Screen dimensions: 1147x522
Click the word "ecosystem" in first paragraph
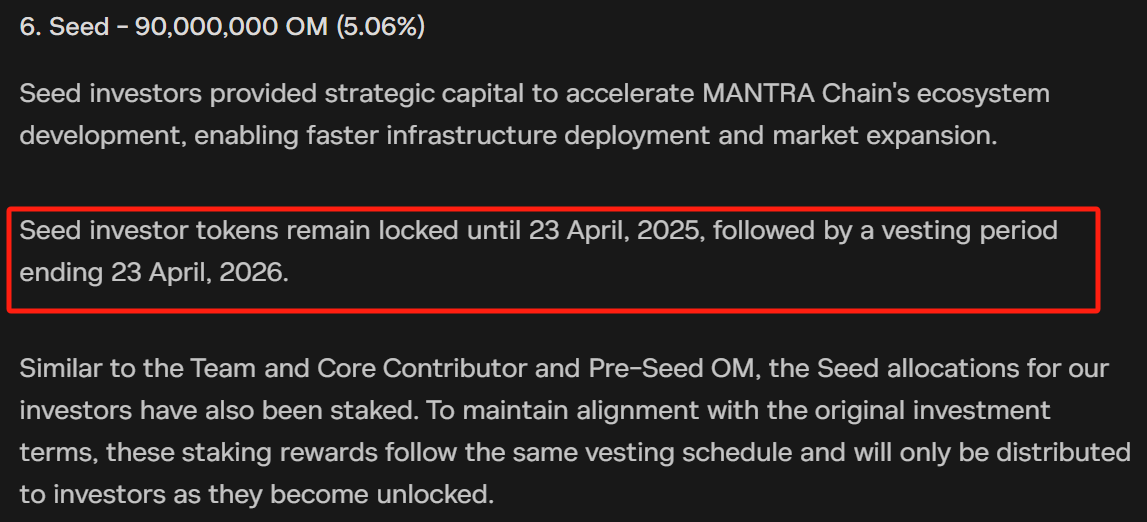point(981,94)
